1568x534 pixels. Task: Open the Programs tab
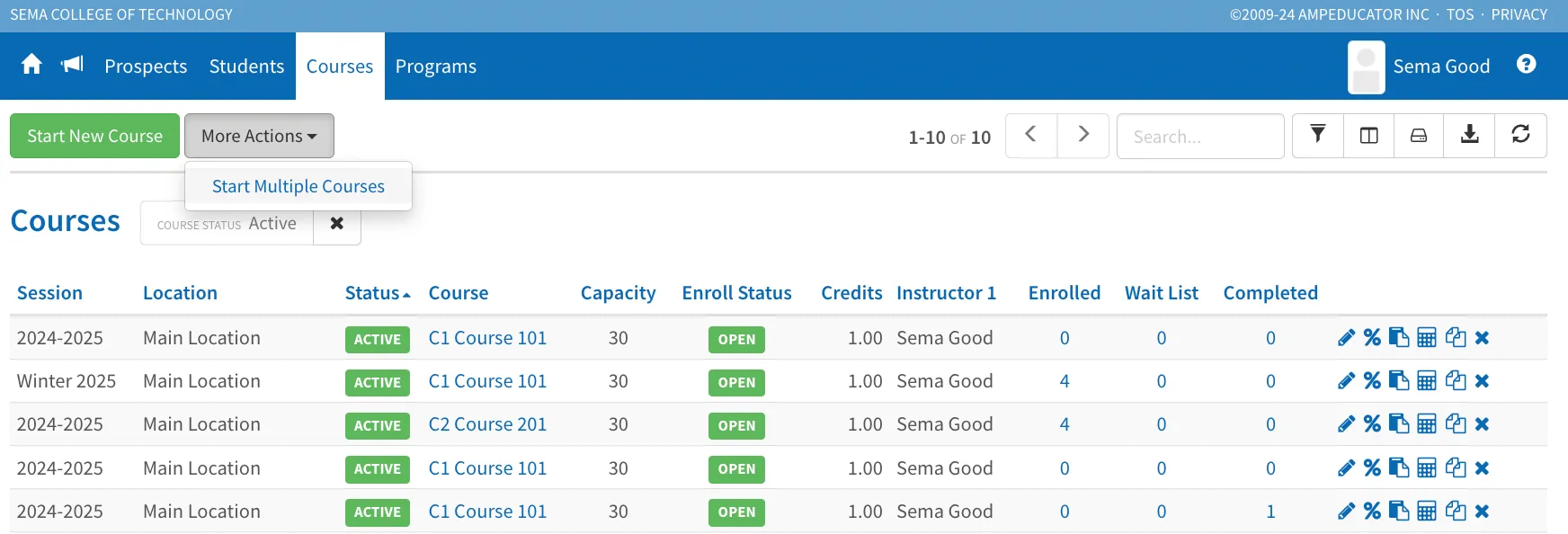[x=436, y=67]
